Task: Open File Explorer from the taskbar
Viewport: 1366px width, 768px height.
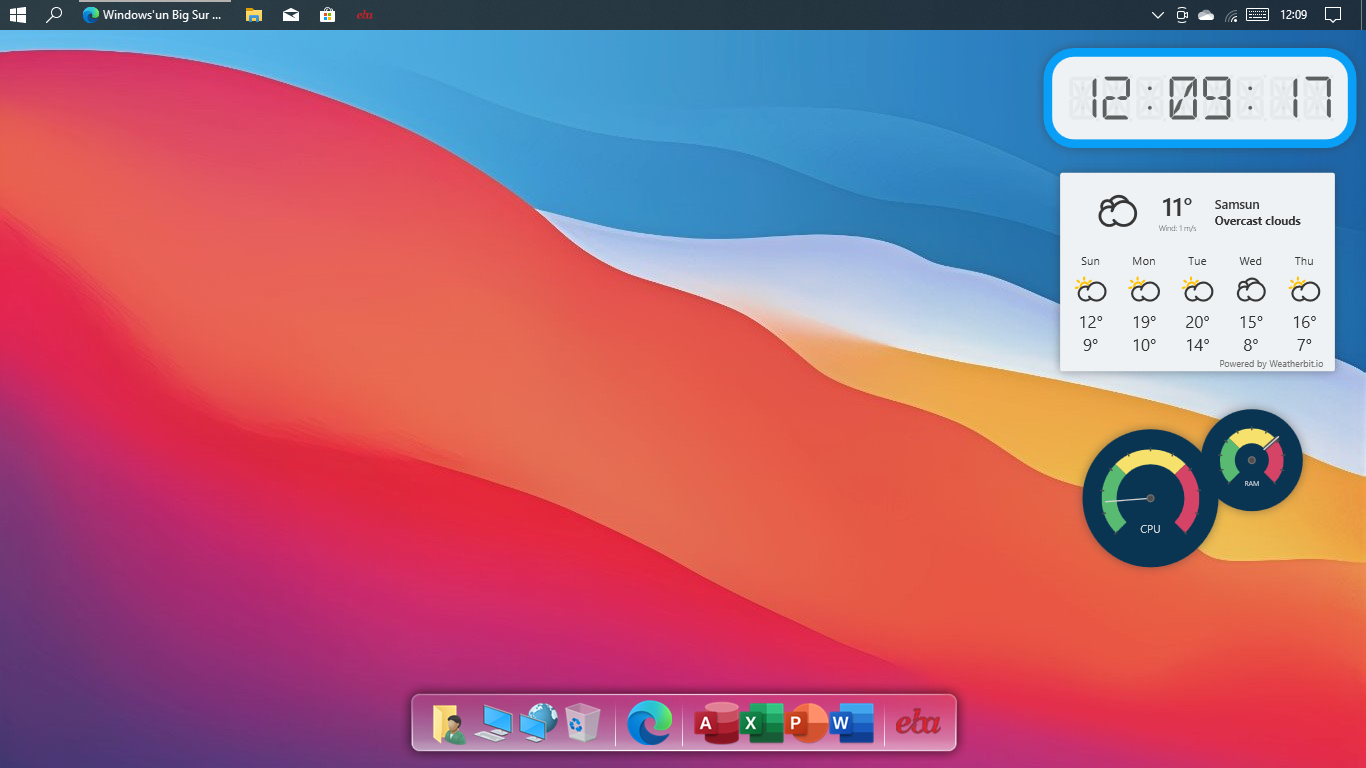Action: tap(254, 15)
